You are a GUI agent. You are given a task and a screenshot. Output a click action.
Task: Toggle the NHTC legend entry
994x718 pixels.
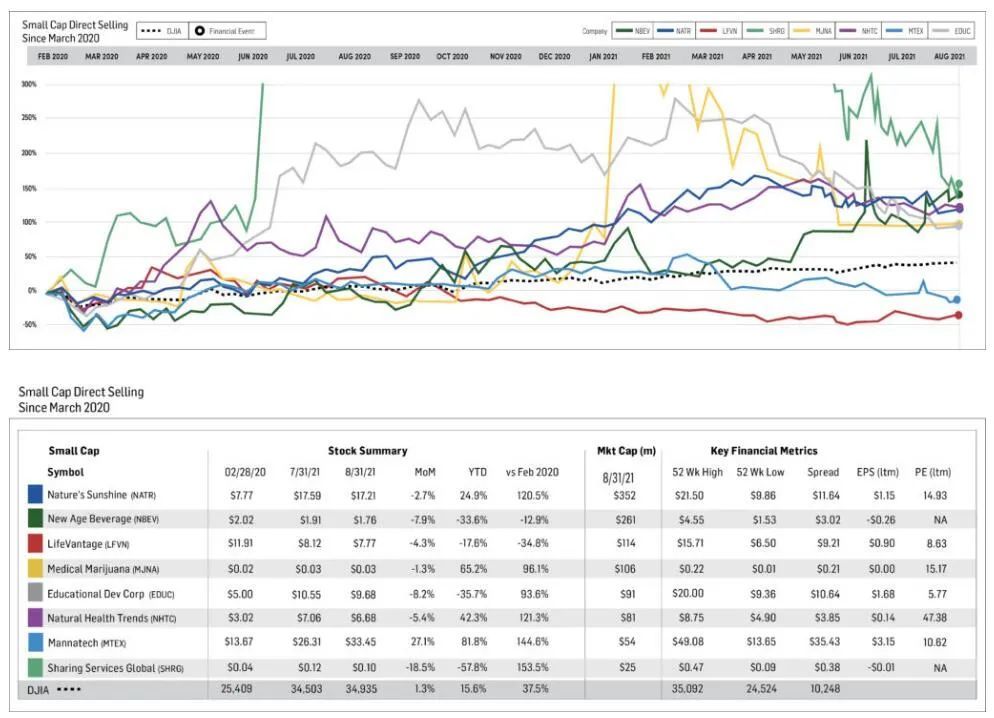click(x=859, y=30)
